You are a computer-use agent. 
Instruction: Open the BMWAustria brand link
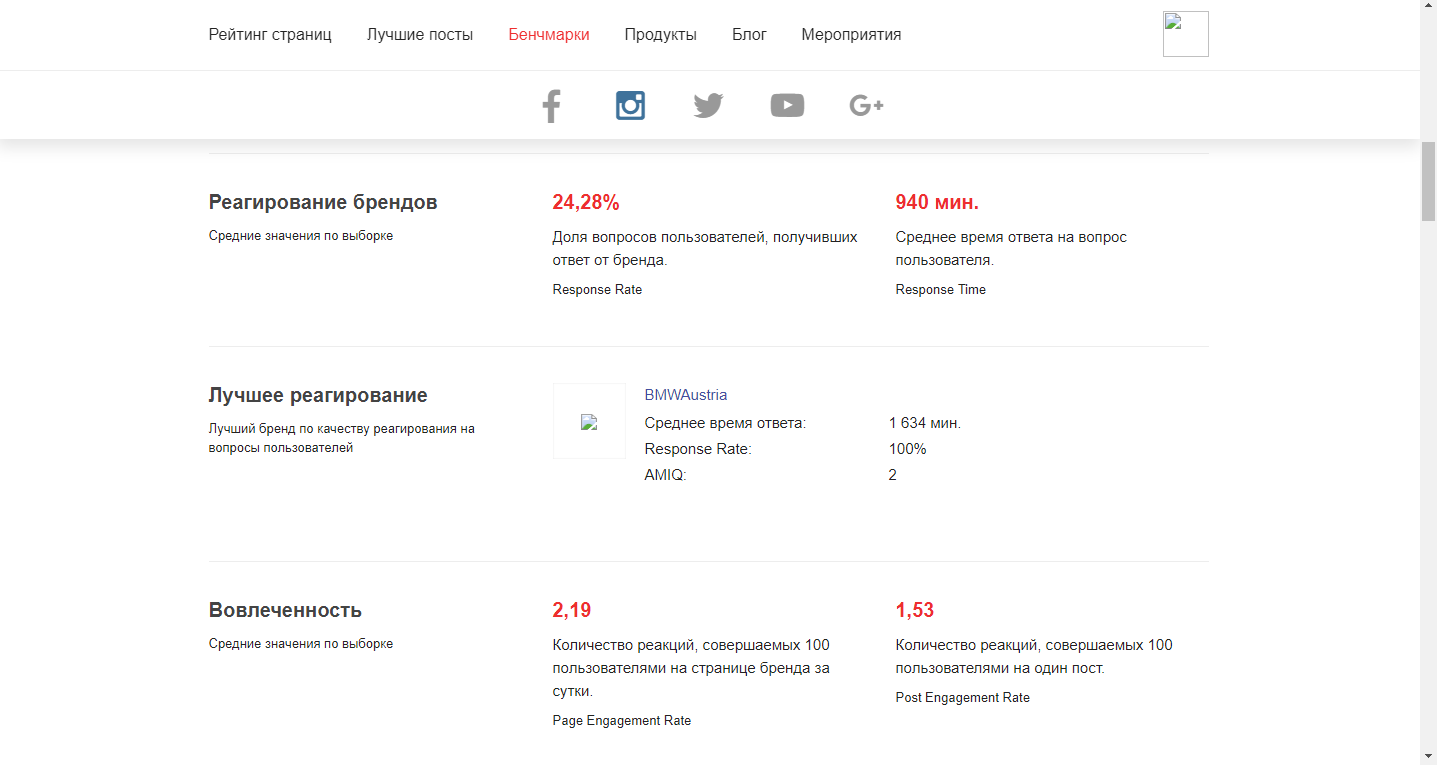[x=686, y=395]
